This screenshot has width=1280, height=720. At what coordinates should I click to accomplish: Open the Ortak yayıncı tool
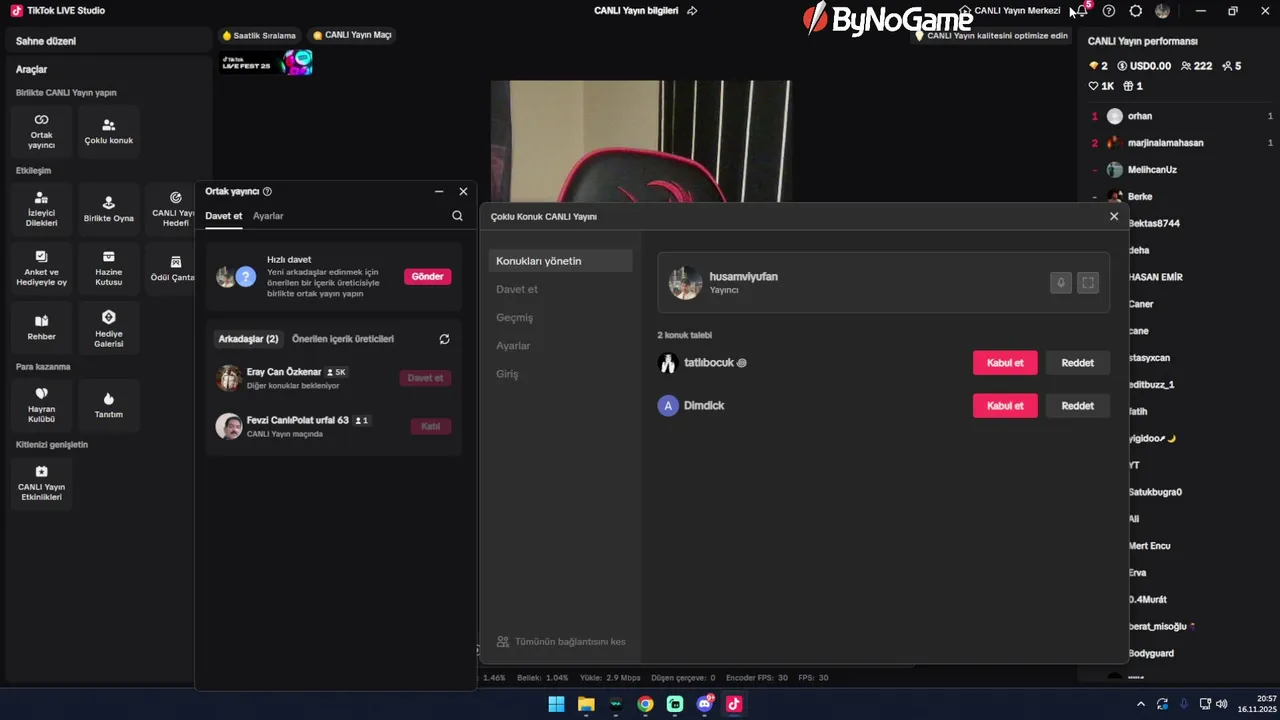click(x=41, y=131)
